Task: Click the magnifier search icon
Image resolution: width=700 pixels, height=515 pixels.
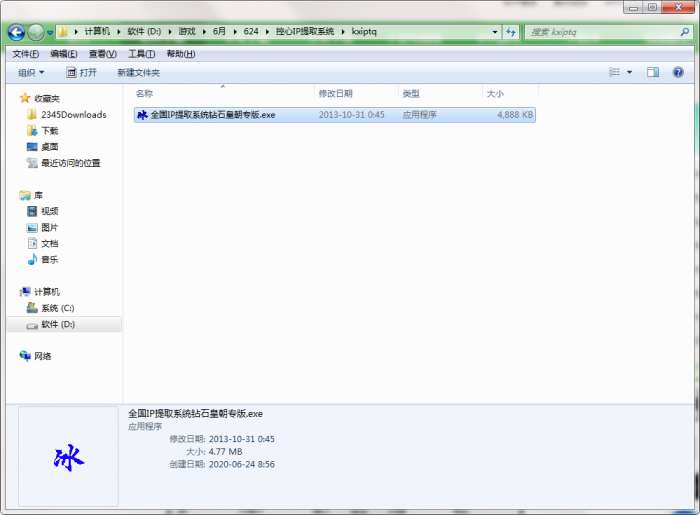Action: [x=684, y=32]
